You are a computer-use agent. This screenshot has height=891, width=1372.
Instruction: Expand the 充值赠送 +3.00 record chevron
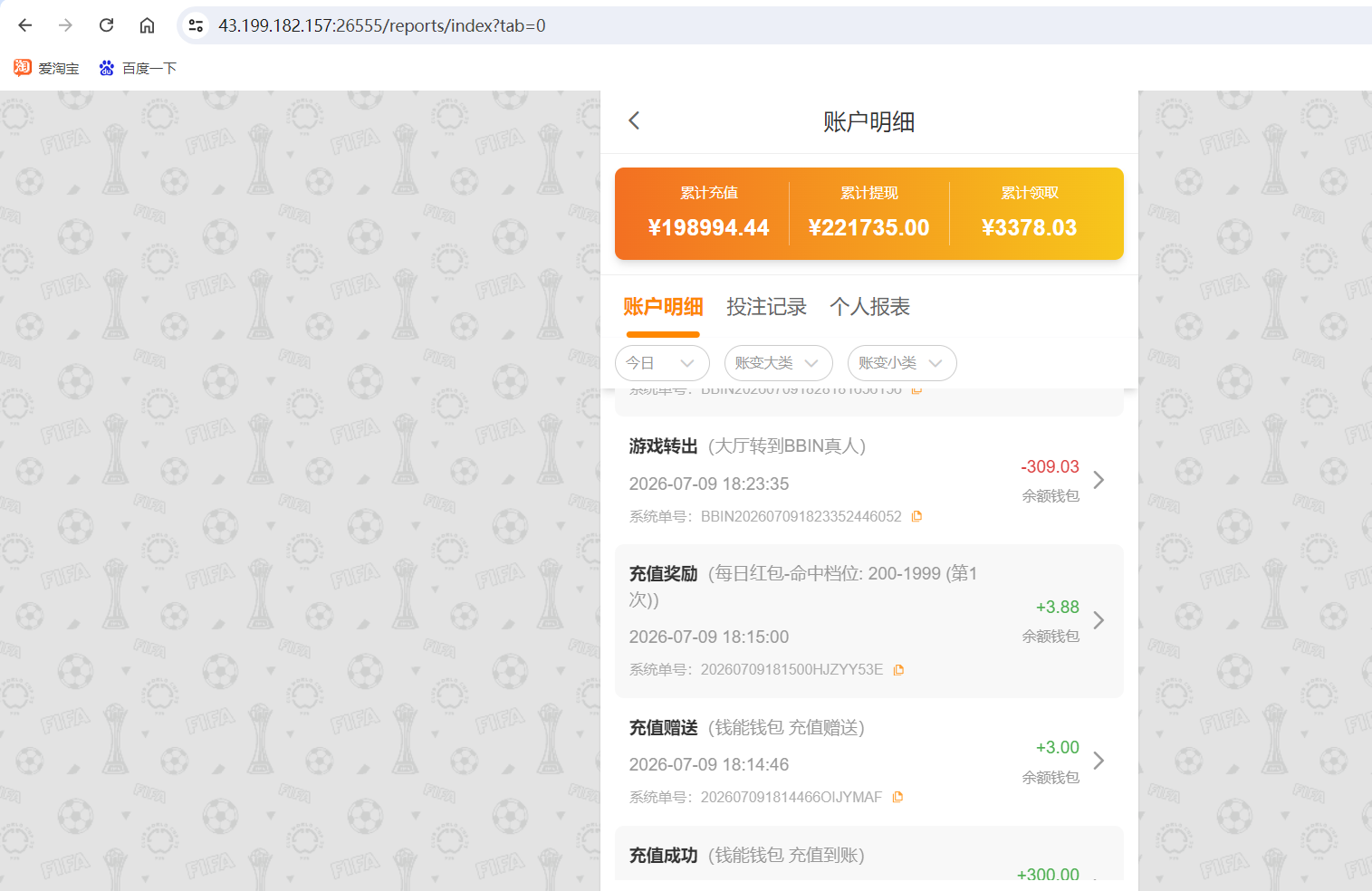point(1099,761)
